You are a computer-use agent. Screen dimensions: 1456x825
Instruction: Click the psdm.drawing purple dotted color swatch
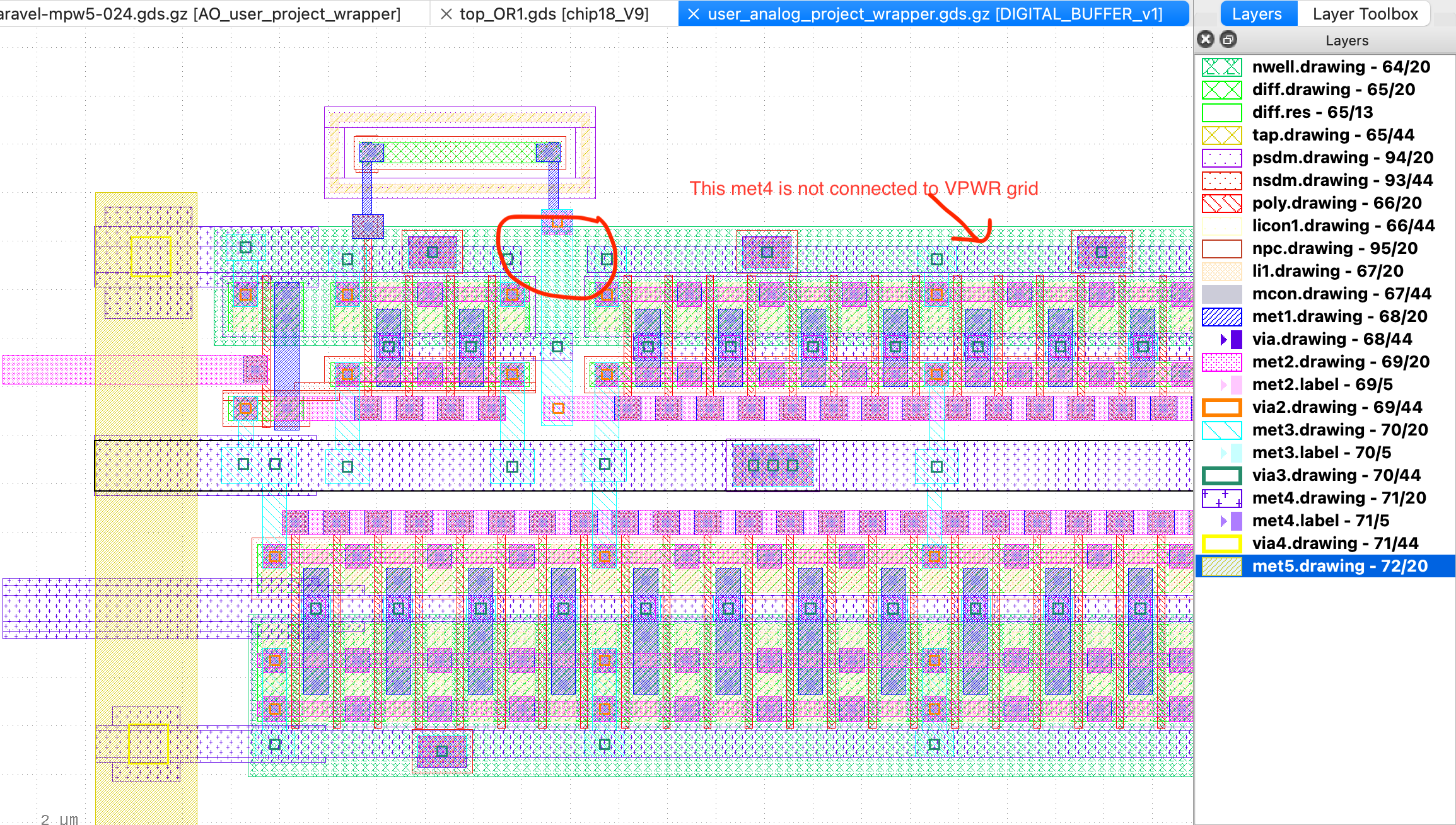[1221, 158]
